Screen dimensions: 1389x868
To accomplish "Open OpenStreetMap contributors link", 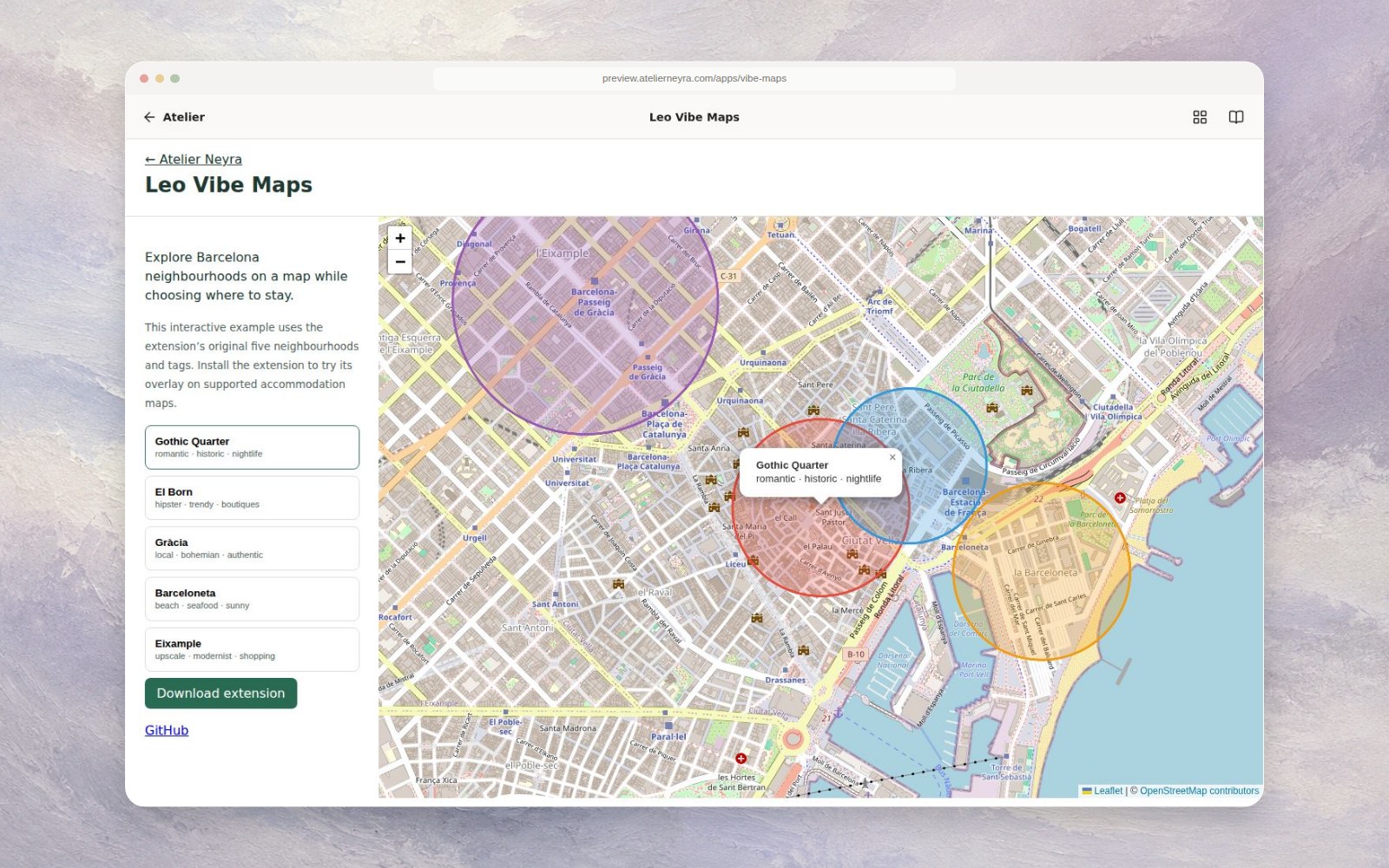I will click(x=1199, y=791).
